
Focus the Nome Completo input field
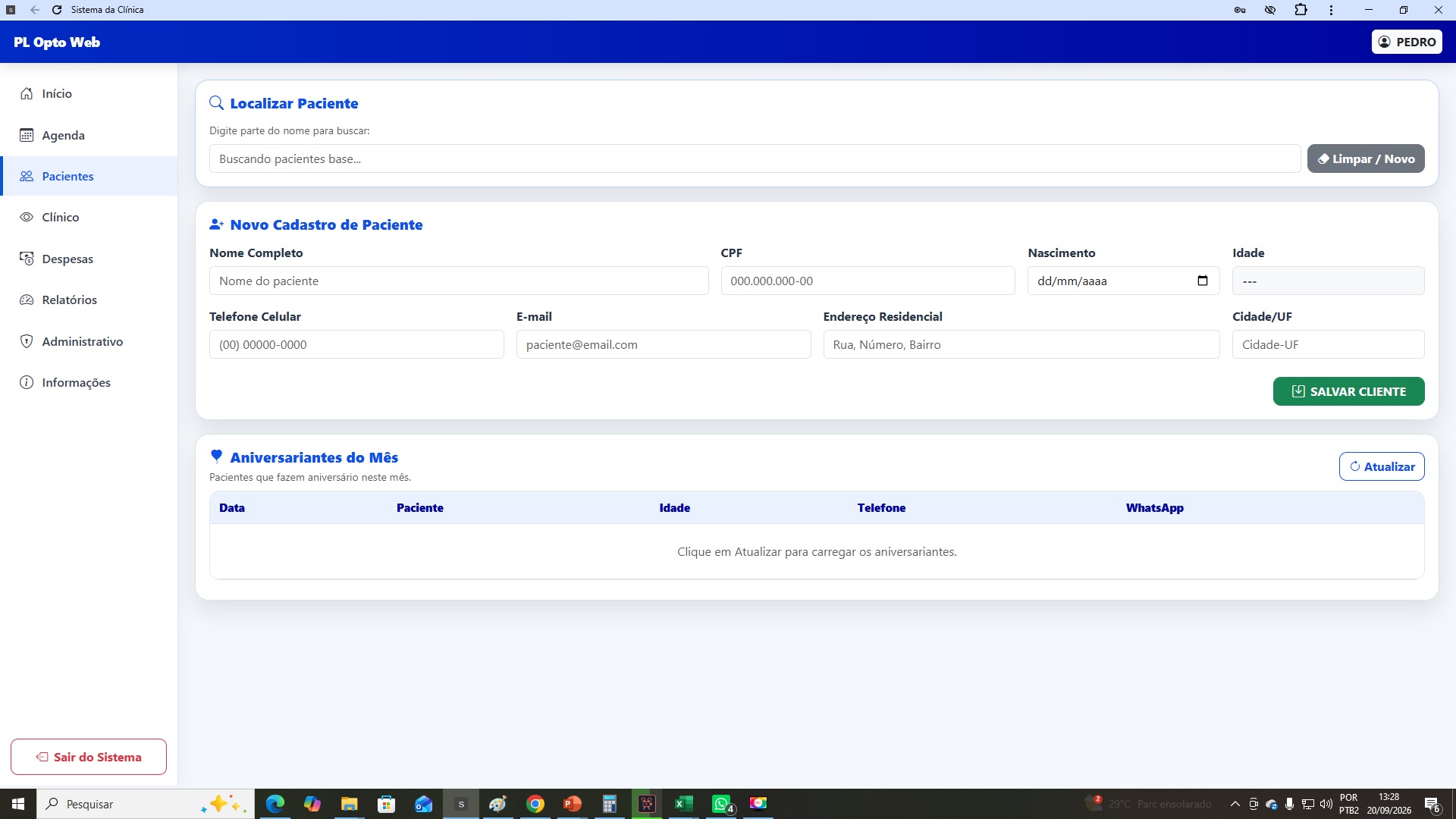pos(459,281)
